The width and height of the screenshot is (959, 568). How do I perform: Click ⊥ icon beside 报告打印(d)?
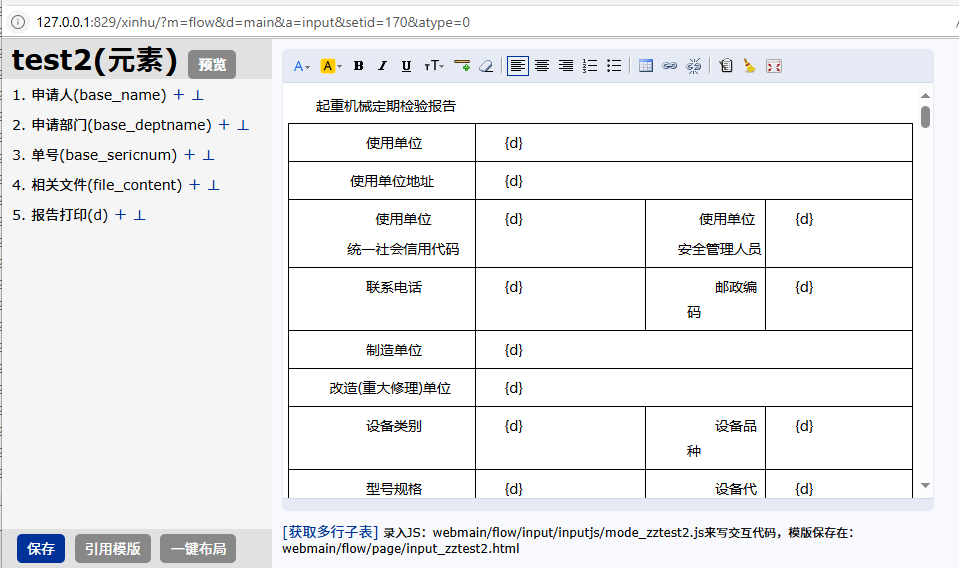point(139,215)
